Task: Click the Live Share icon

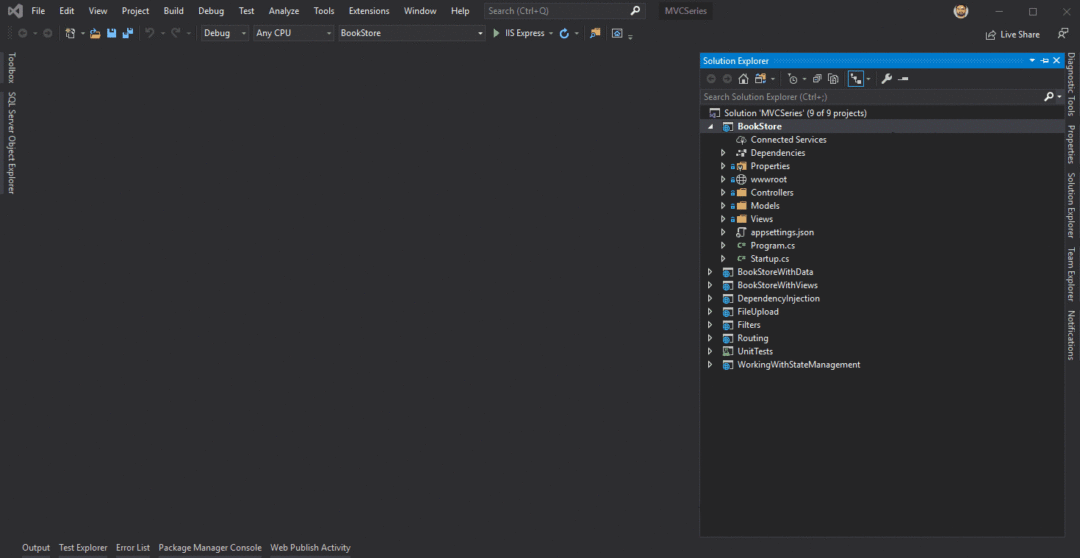Action: tap(990, 34)
